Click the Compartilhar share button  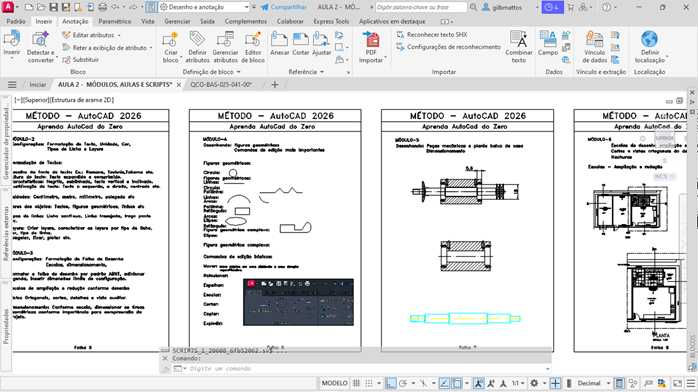284,7
